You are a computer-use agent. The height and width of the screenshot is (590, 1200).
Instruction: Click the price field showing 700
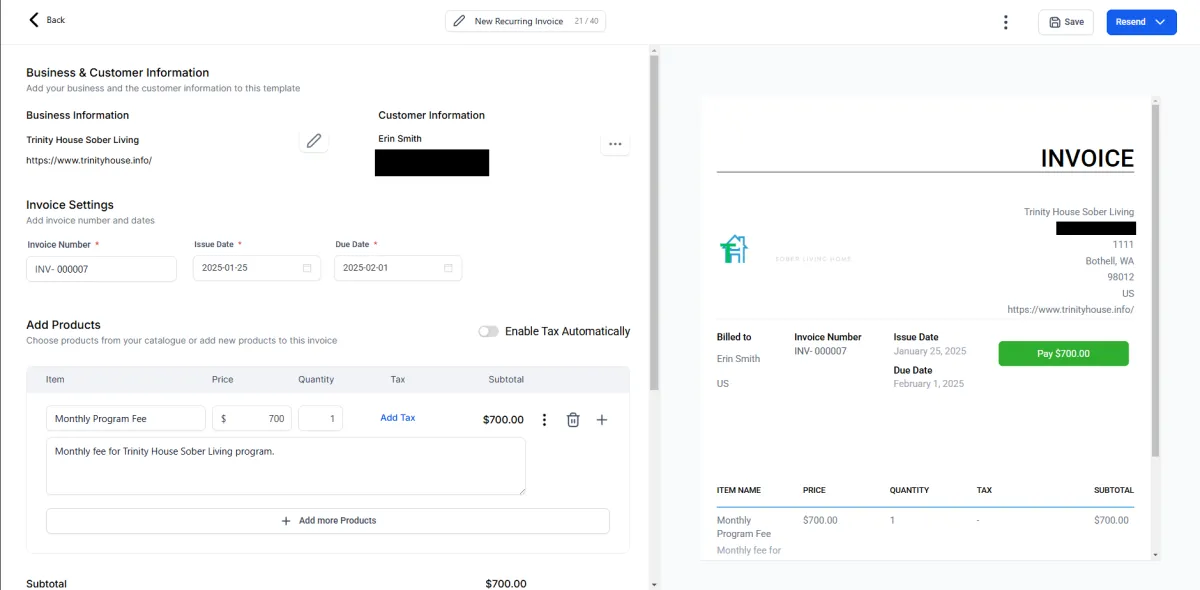click(x=252, y=418)
